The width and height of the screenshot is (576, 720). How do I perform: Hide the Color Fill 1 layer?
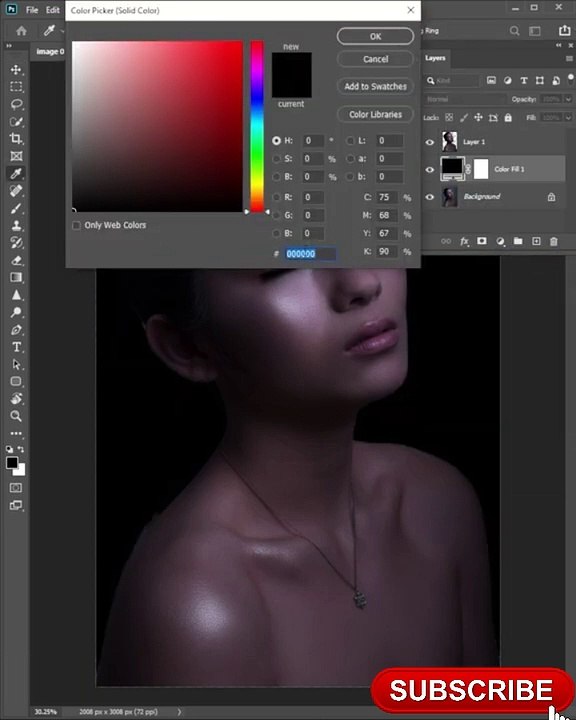(429, 169)
